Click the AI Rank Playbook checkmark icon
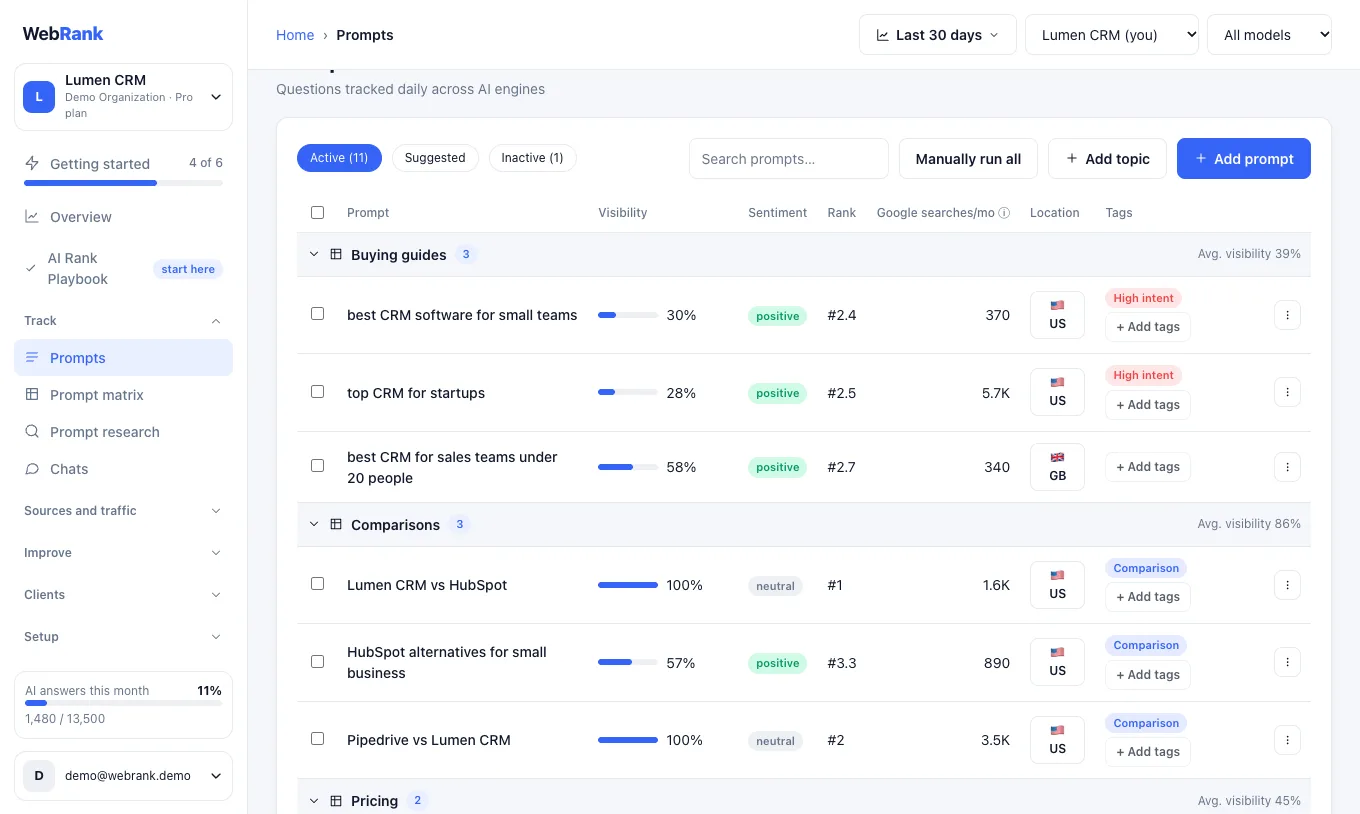Image resolution: width=1360 pixels, height=814 pixels. point(31,269)
